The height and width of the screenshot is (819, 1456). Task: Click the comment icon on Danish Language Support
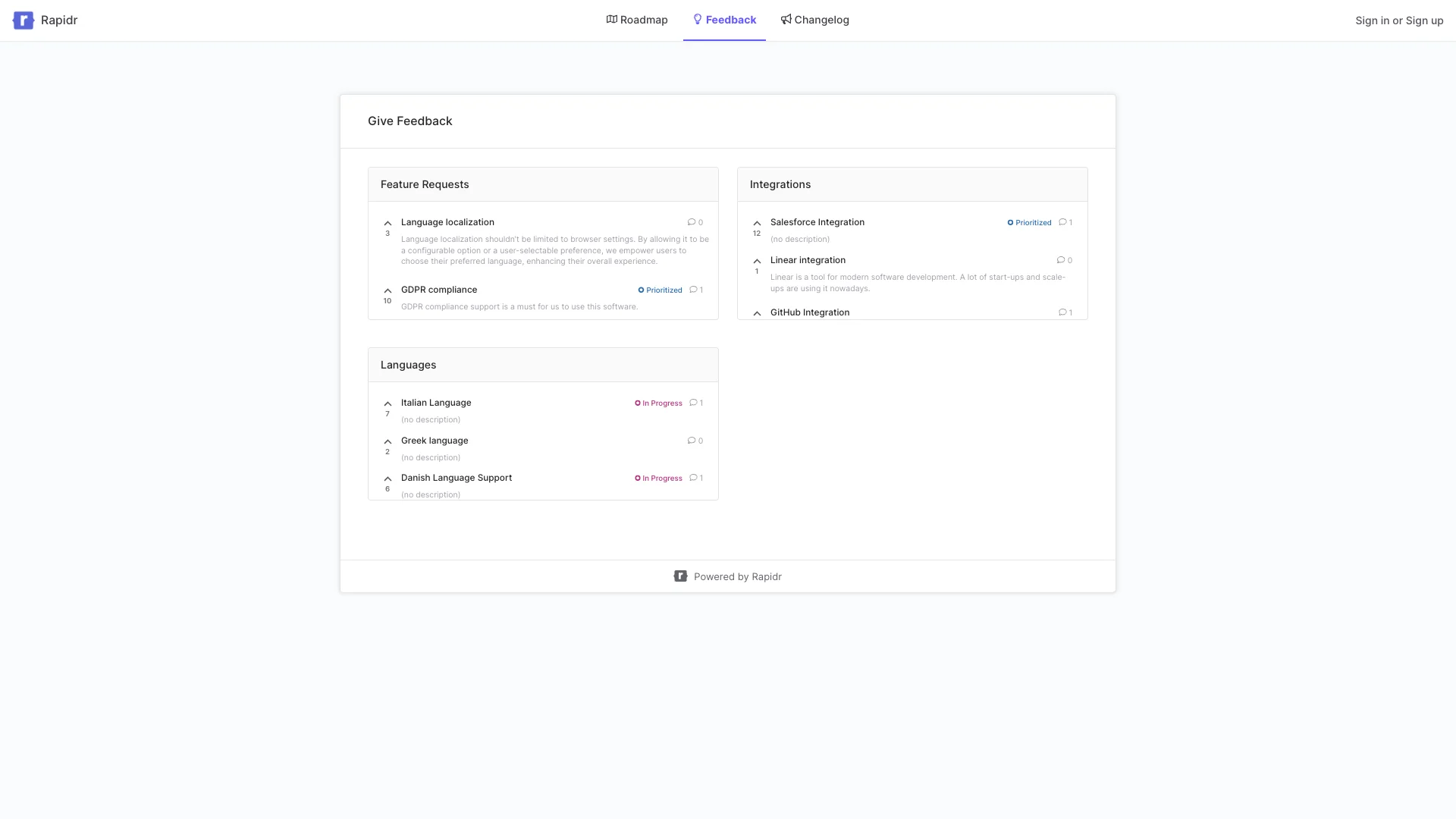click(x=692, y=478)
